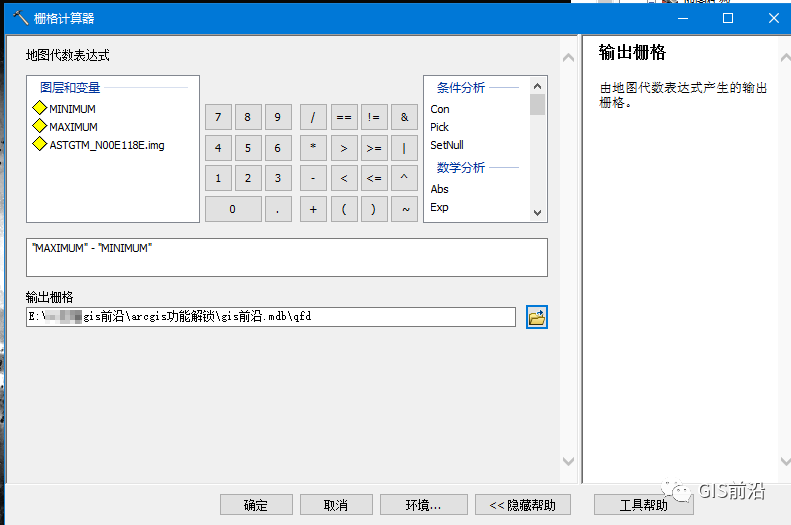Click the functions list scrollbar thumb
The image size is (791, 525).
537,105
